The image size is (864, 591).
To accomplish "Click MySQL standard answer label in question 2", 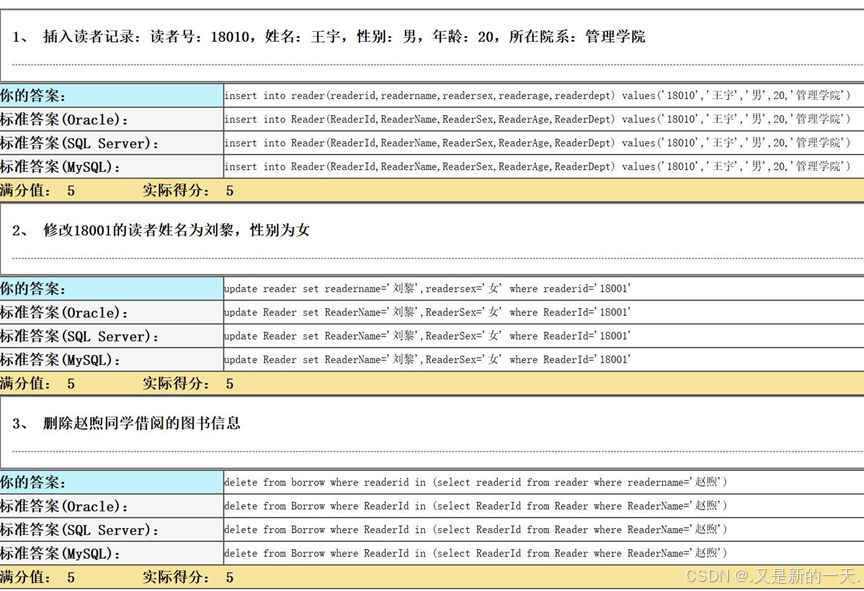I will [60, 360].
